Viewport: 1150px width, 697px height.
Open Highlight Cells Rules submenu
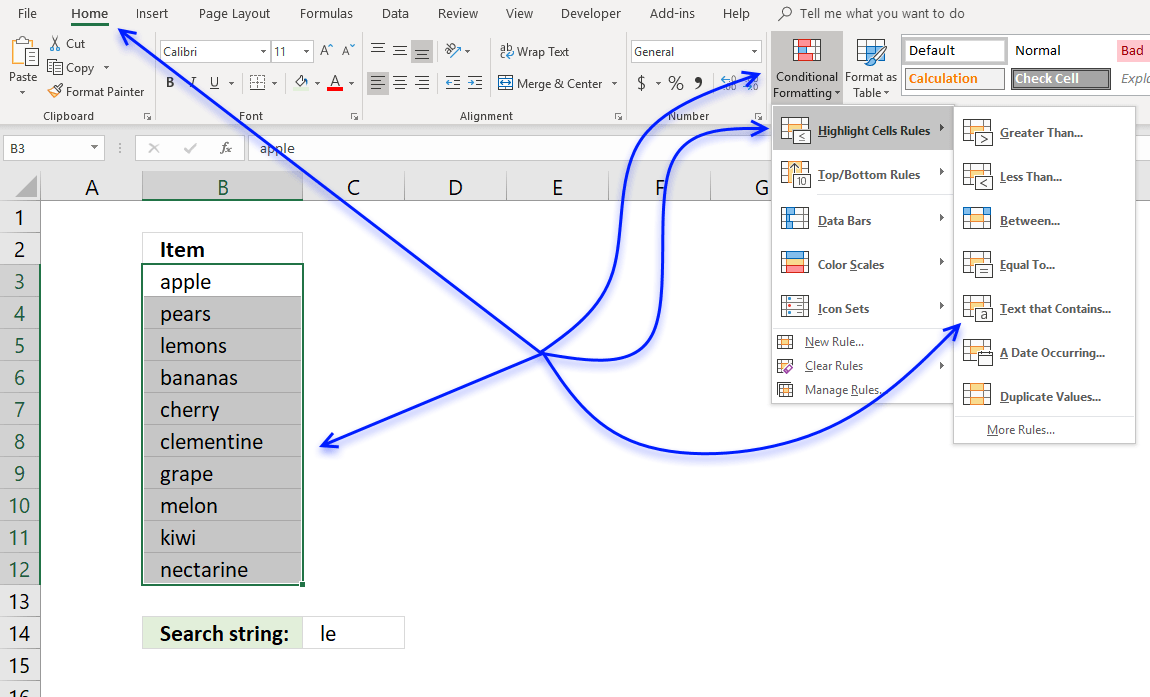pos(862,131)
